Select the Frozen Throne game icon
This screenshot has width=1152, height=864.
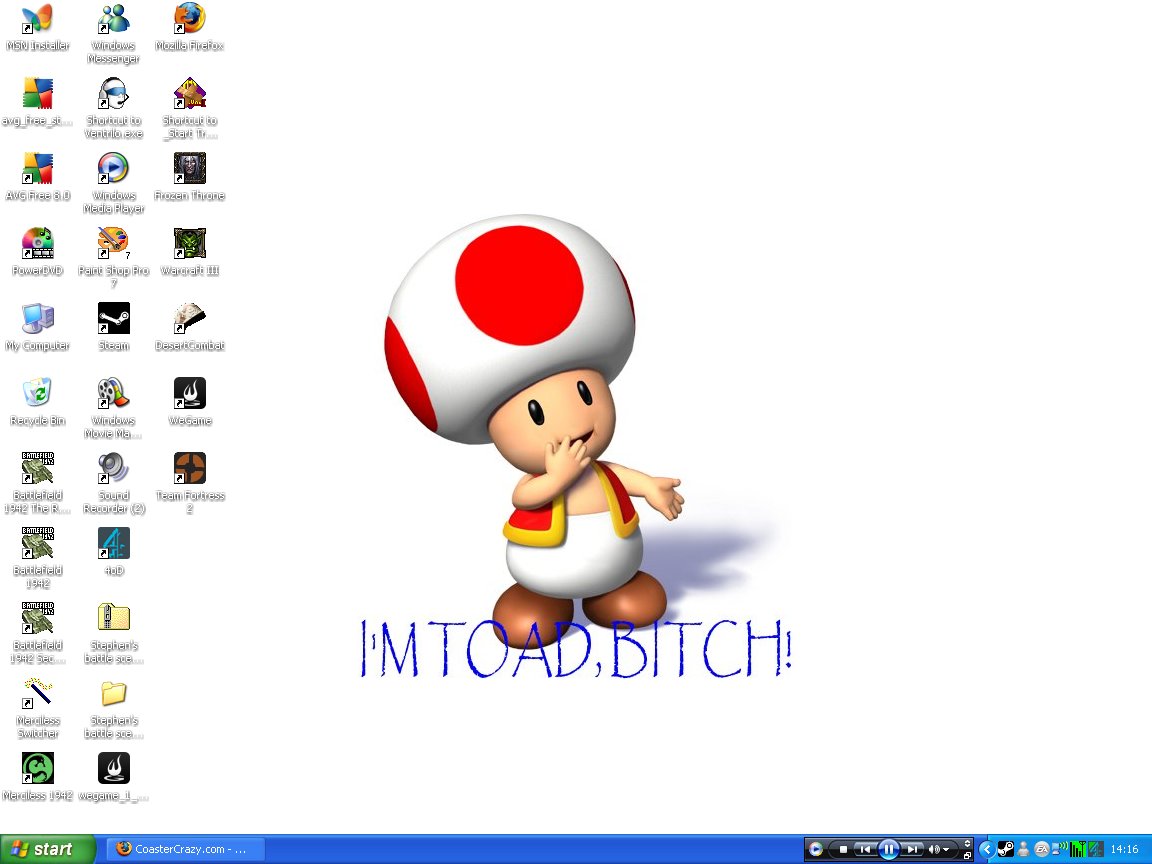pos(190,177)
